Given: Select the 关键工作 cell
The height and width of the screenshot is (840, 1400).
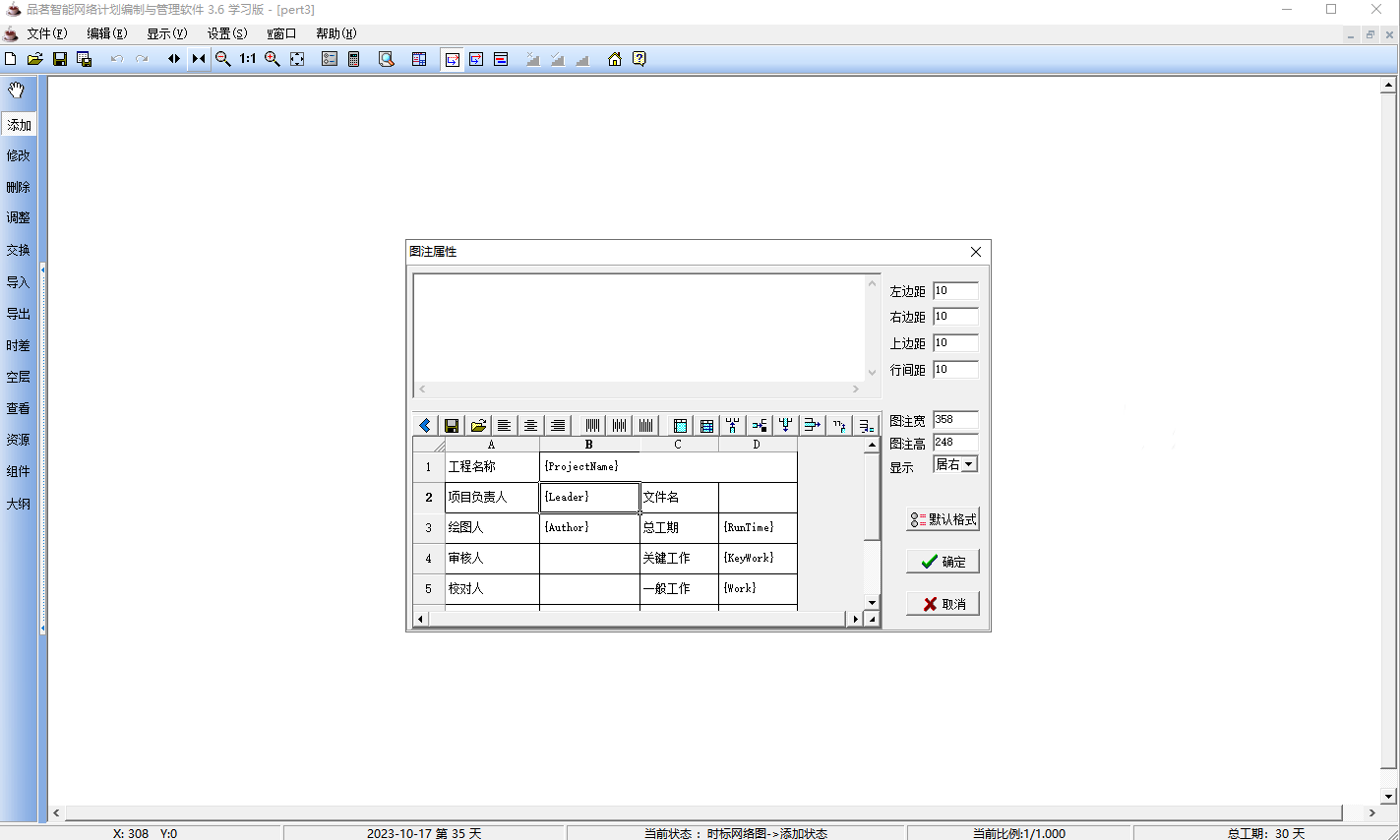Looking at the screenshot, I should [679, 558].
